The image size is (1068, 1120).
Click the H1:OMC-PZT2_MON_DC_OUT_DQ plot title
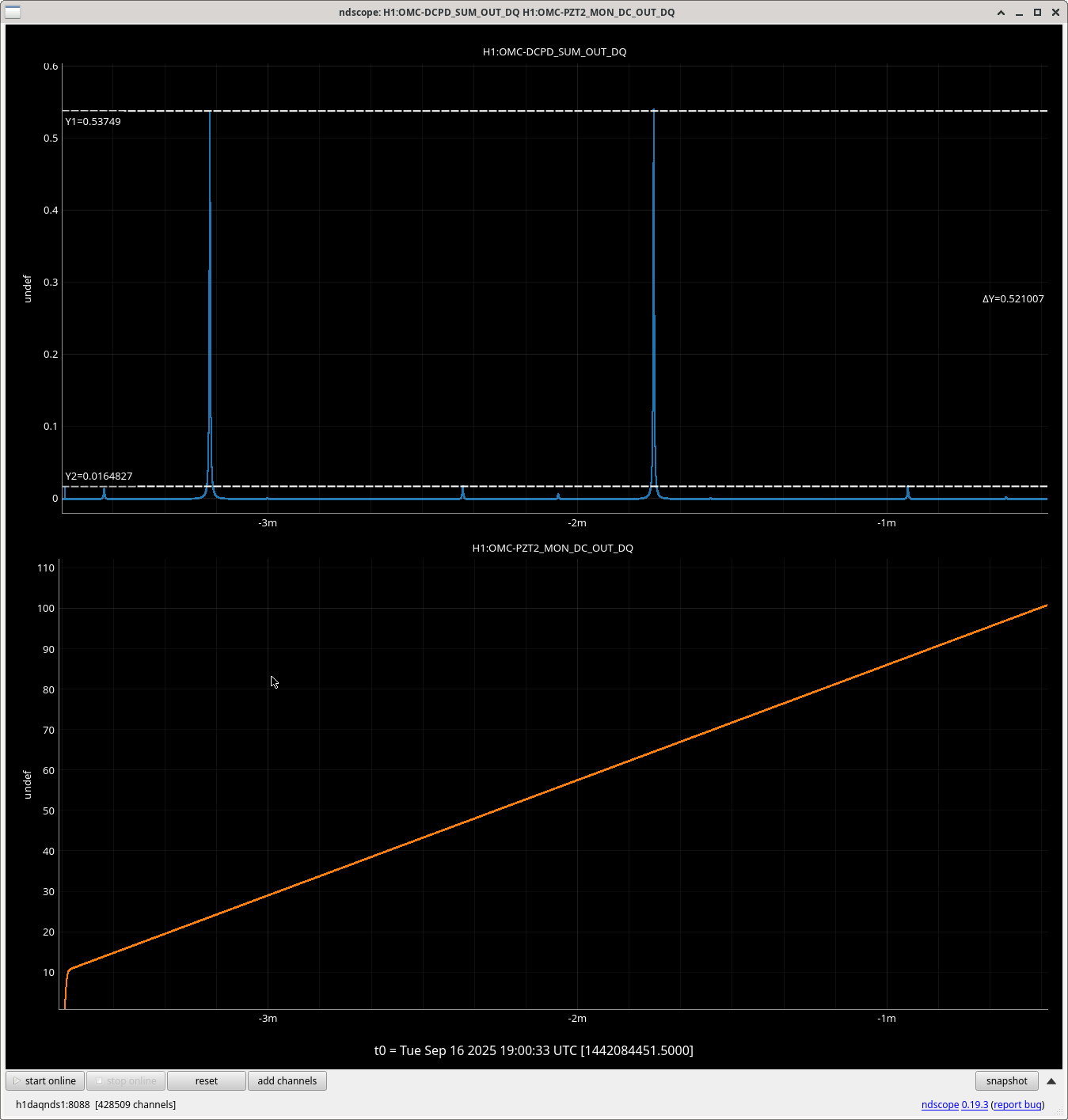click(x=553, y=549)
